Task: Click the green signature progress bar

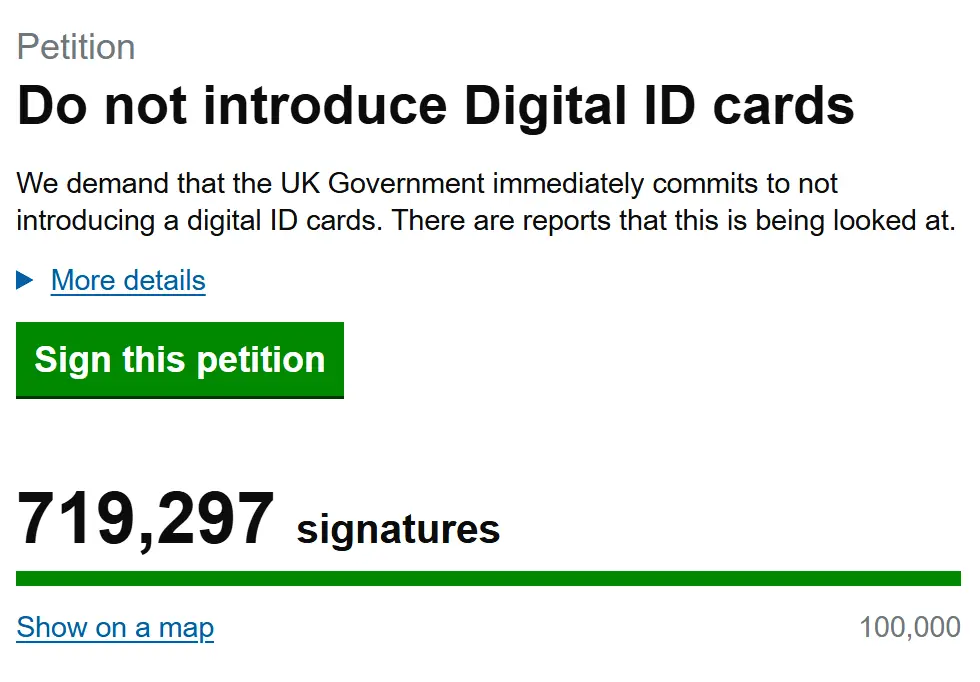Action: (x=487, y=578)
